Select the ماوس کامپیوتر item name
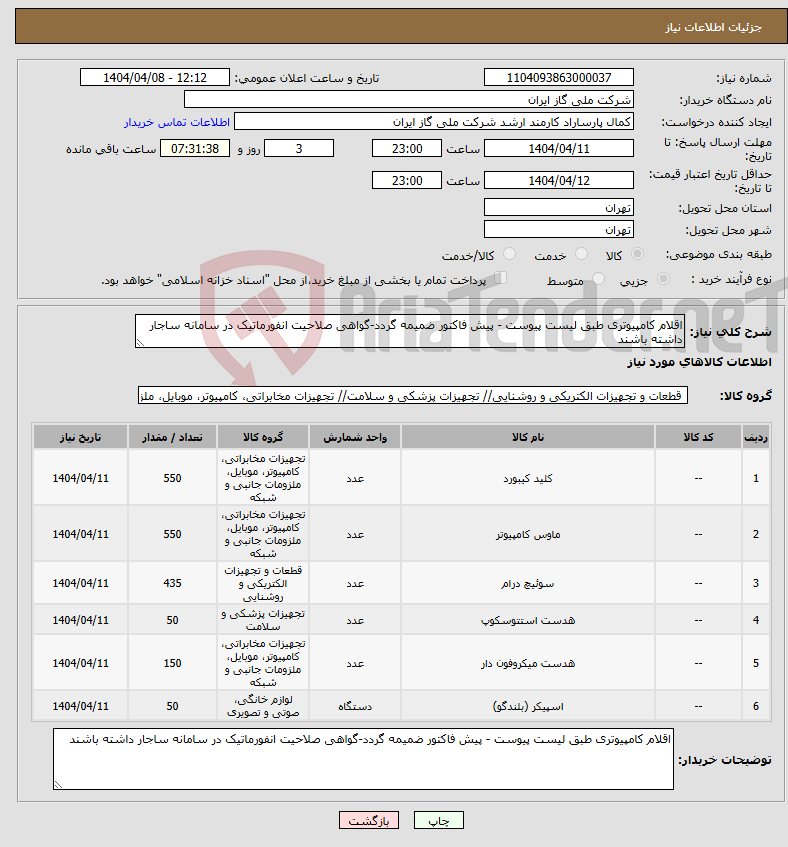This screenshot has height=847, width=788. 528,534
